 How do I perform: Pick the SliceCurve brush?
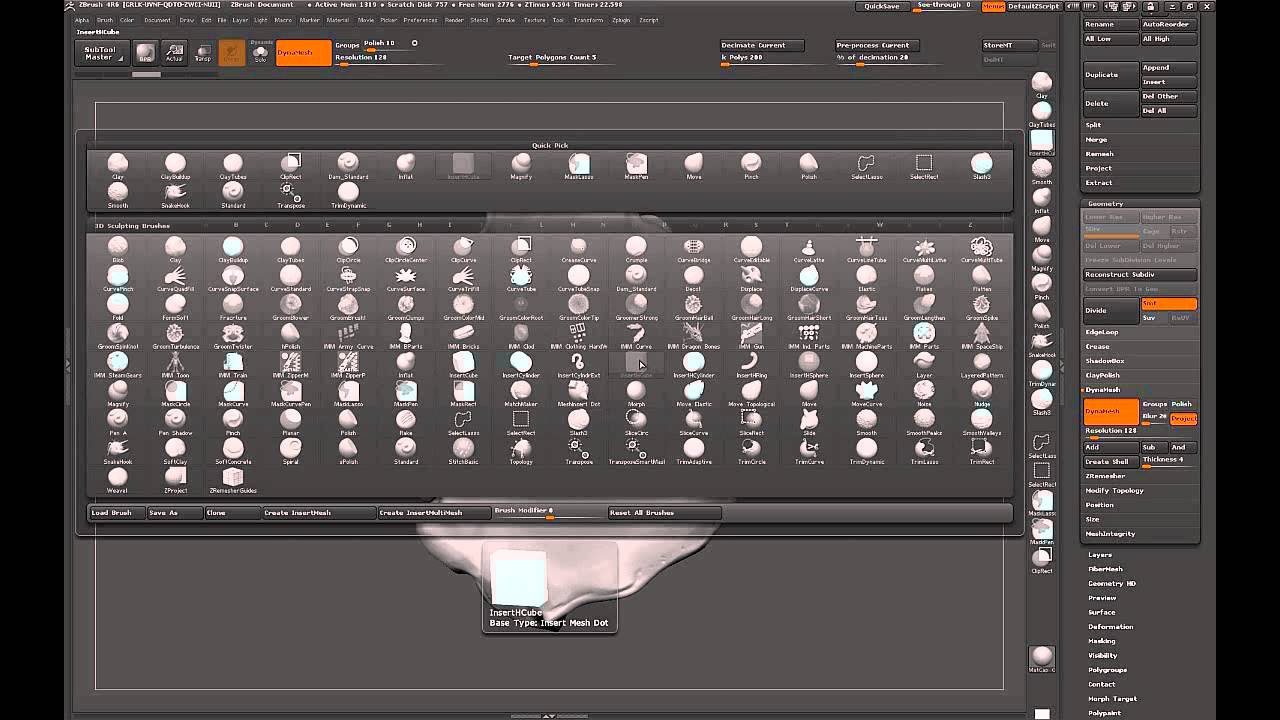694,423
